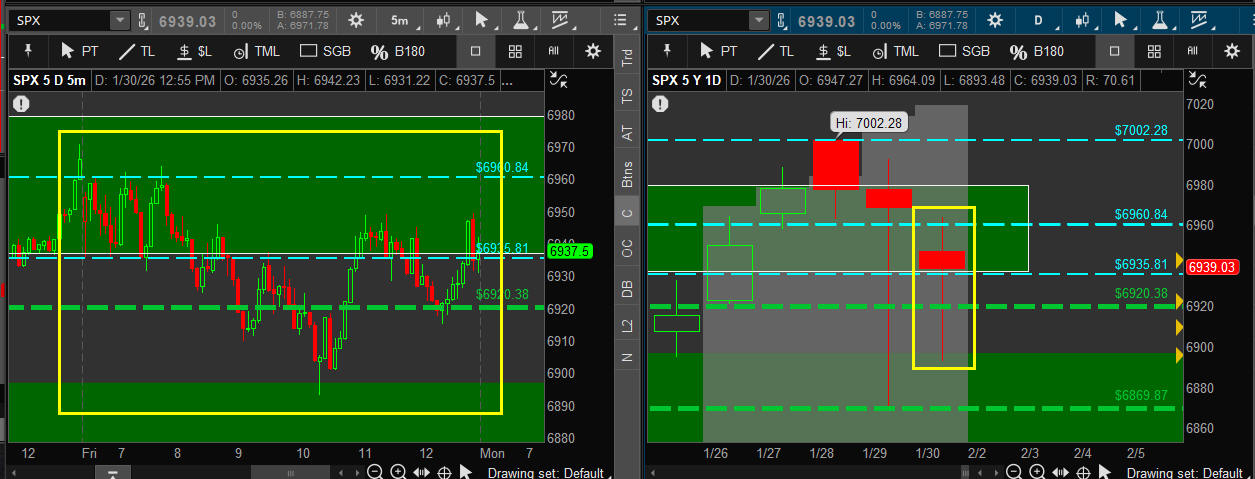The width and height of the screenshot is (1255, 479).
Task: Click the PT pointer tool button in right chart
Action: (719, 51)
